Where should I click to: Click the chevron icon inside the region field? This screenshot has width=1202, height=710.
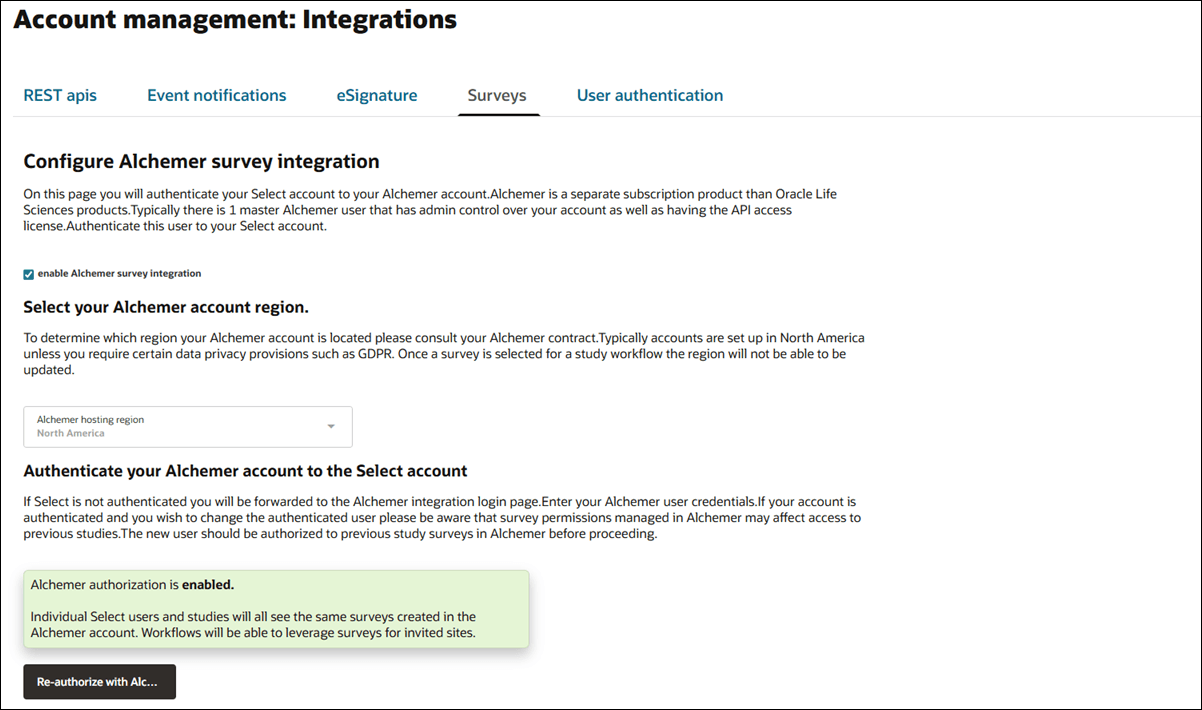click(x=331, y=426)
